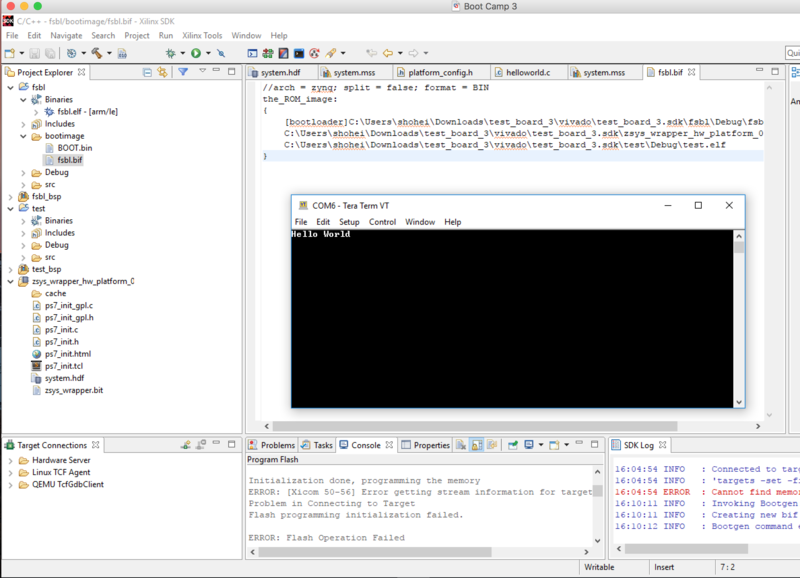Open the Project menu
Screen dimensions: 800x578
137,36
